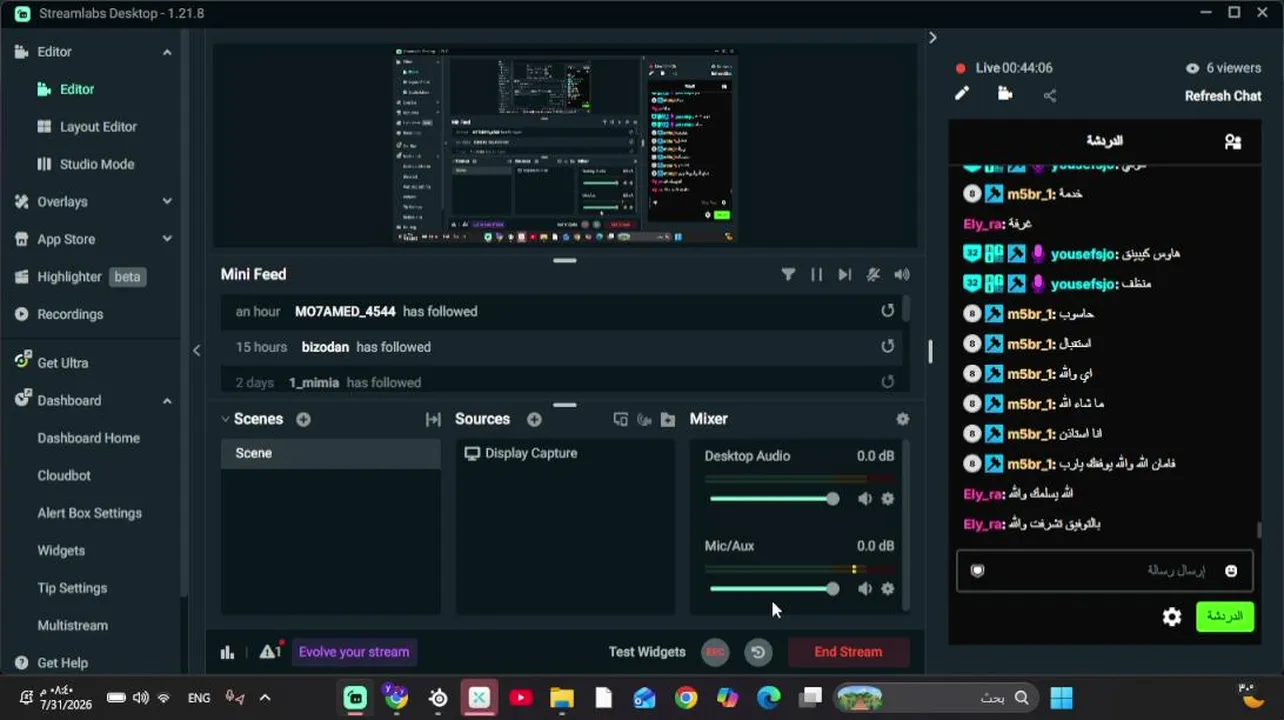Open Multistream in the sidebar
The image size is (1284, 720).
coord(72,626)
